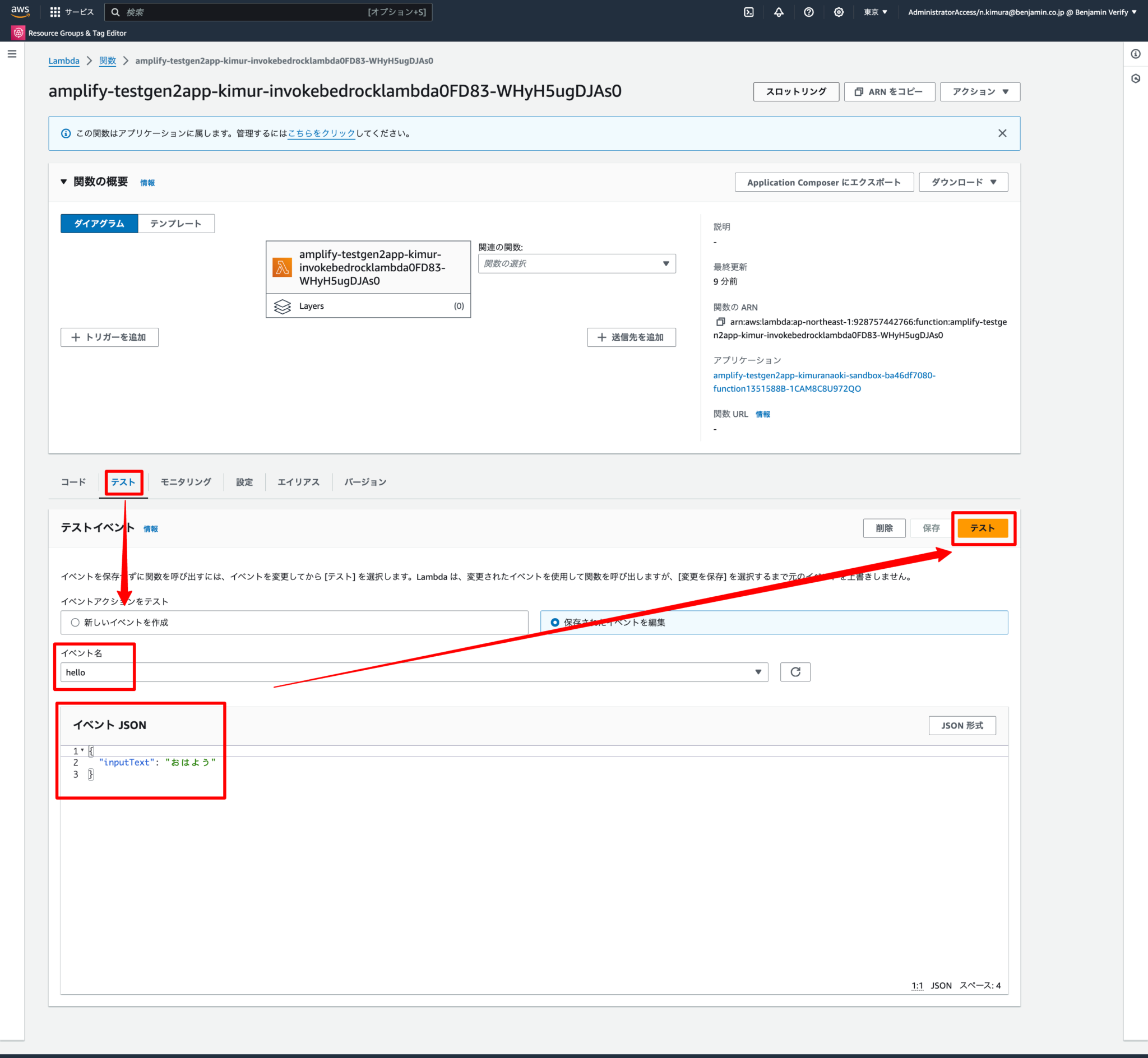1148x1058 pixels.
Task: Open AWS CloudShell from the top bar
Action: [x=748, y=12]
